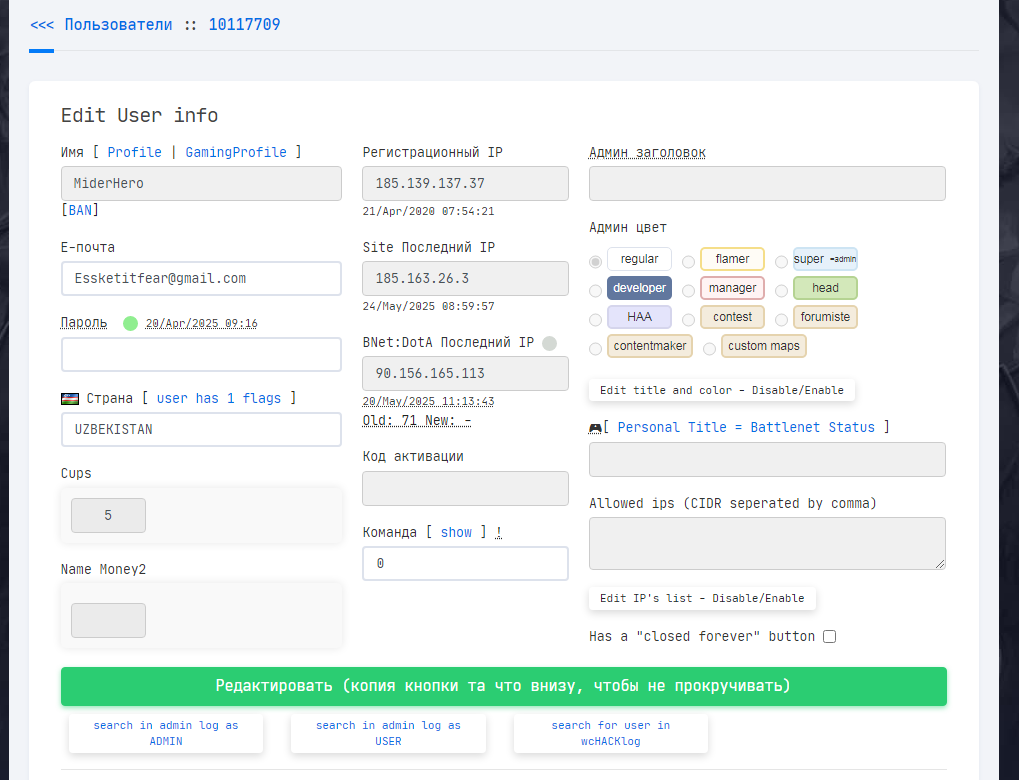Click the green Редактировать button
The width and height of the screenshot is (1019, 780).
[x=504, y=686]
